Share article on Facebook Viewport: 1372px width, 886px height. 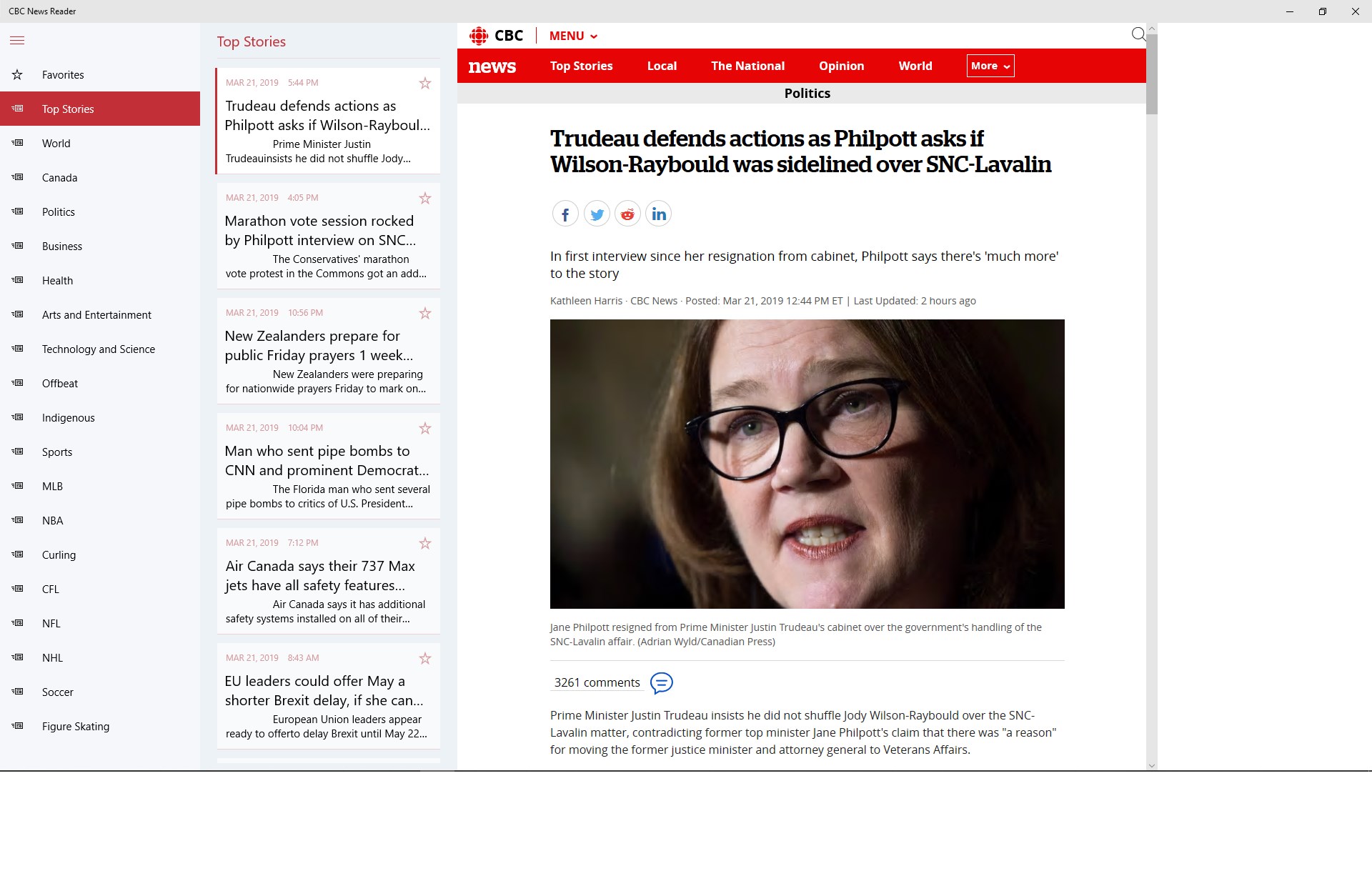(565, 214)
